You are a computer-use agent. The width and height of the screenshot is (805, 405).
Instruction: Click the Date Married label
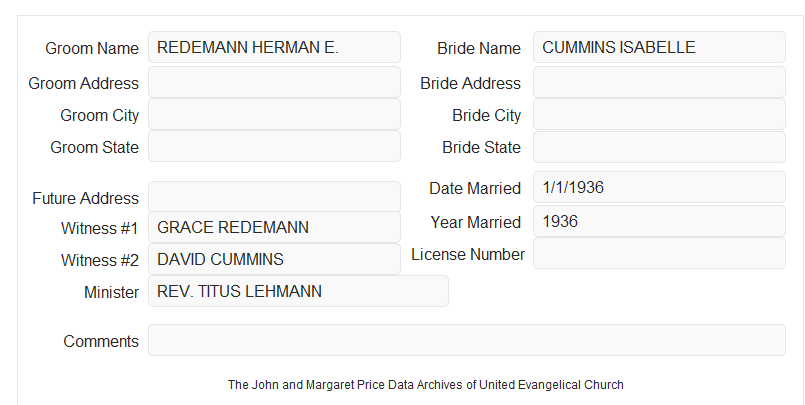[x=475, y=188]
